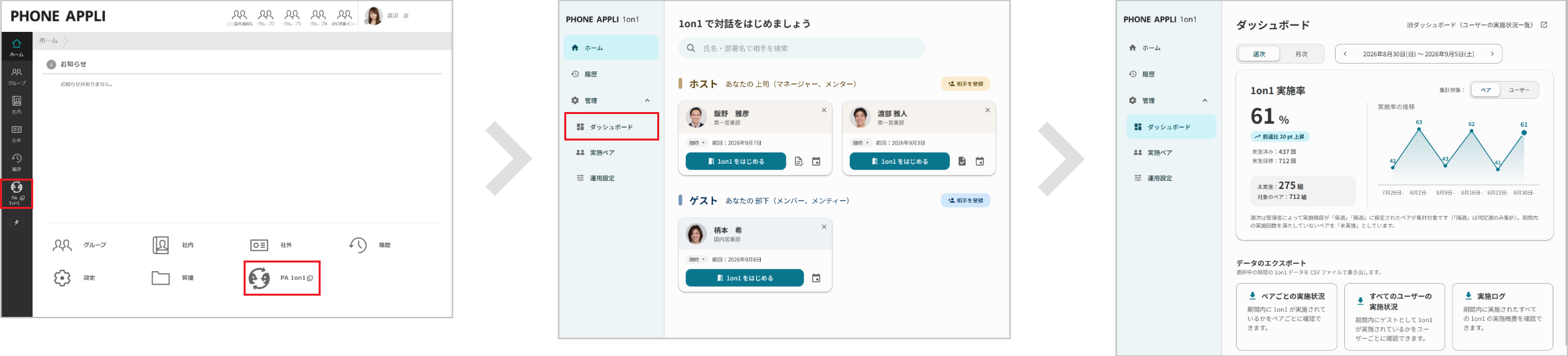Click the user avatar photo in PHONE APPLI header
Image resolution: width=1568 pixels, height=356 pixels.
[374, 16]
